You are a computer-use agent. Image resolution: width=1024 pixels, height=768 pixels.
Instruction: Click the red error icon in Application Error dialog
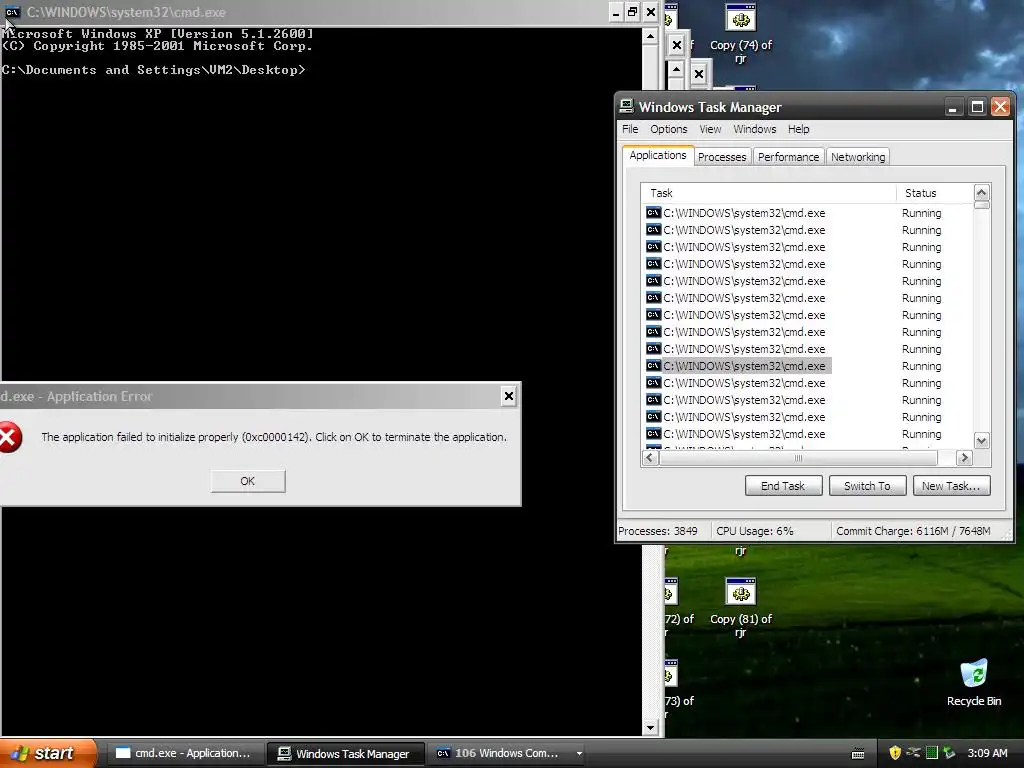(9, 437)
